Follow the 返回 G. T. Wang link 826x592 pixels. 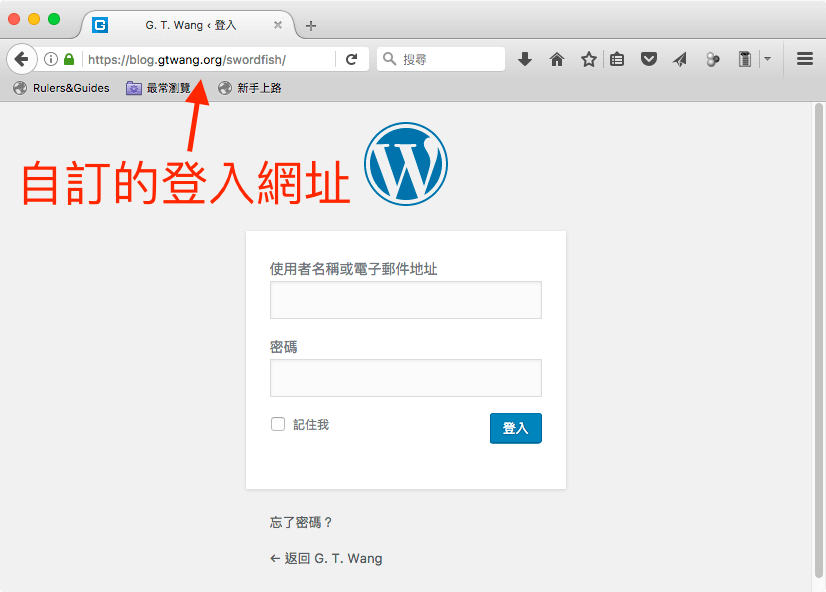pos(326,558)
